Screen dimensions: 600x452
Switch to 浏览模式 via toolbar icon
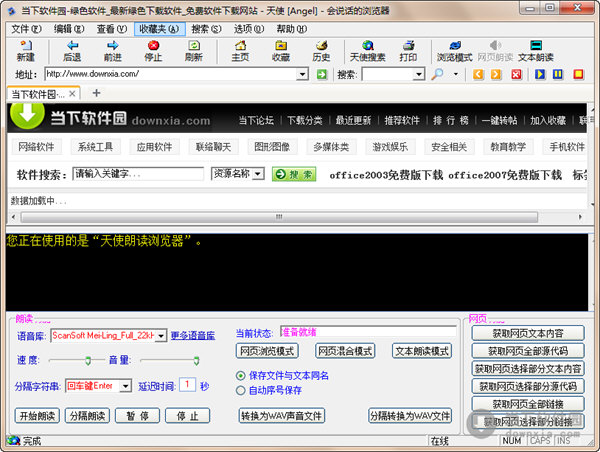[455, 51]
